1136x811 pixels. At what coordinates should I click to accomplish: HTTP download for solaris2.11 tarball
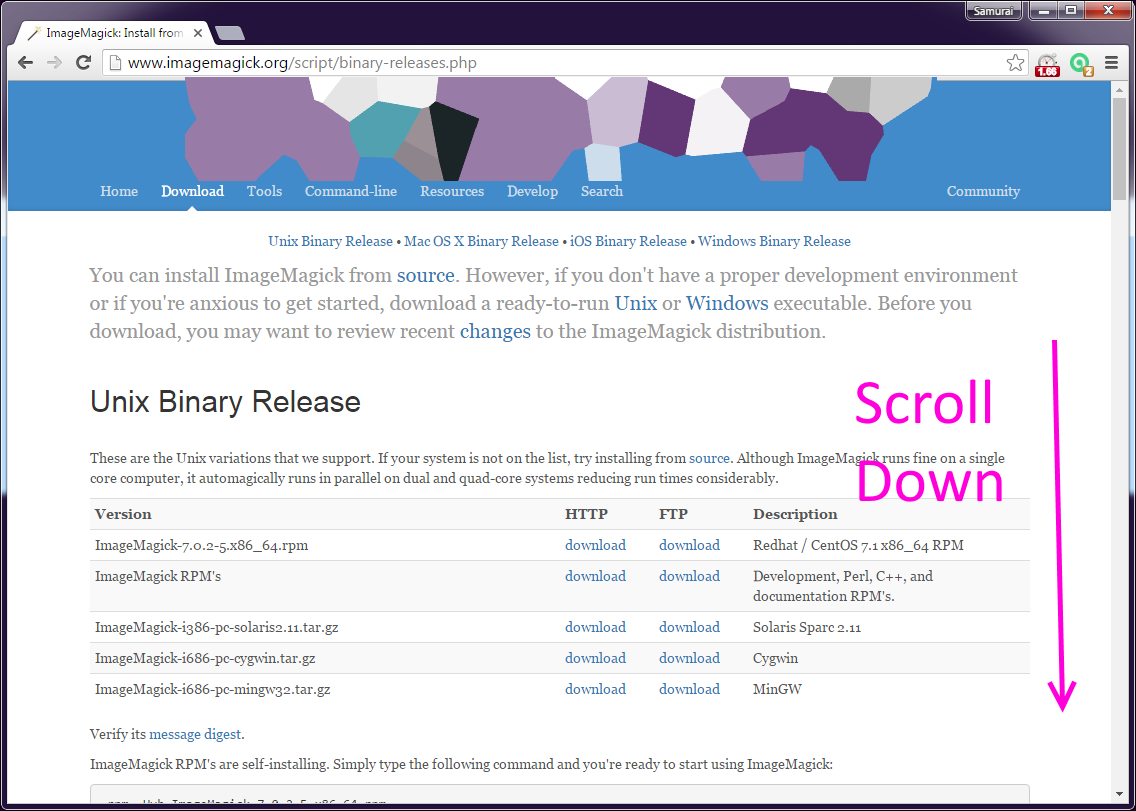[x=596, y=627]
